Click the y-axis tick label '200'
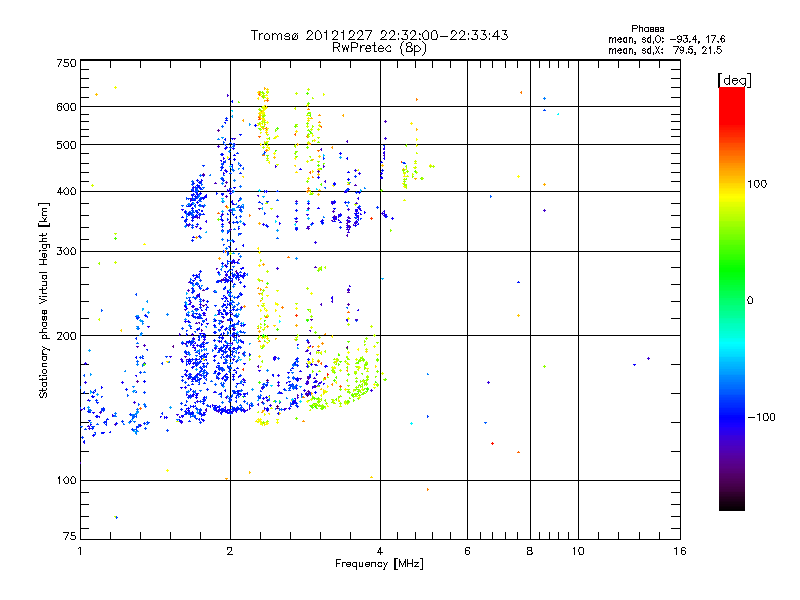 point(66,336)
